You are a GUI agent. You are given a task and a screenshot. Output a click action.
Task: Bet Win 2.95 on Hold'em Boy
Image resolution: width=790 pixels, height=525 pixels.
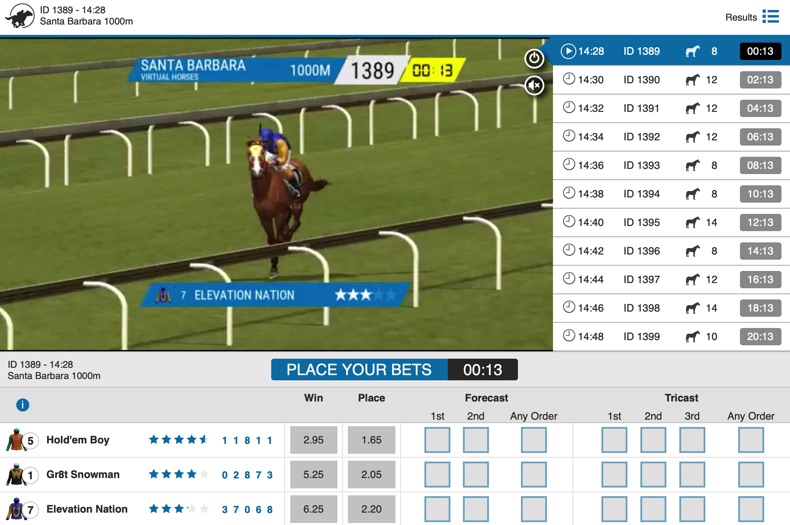click(x=313, y=440)
